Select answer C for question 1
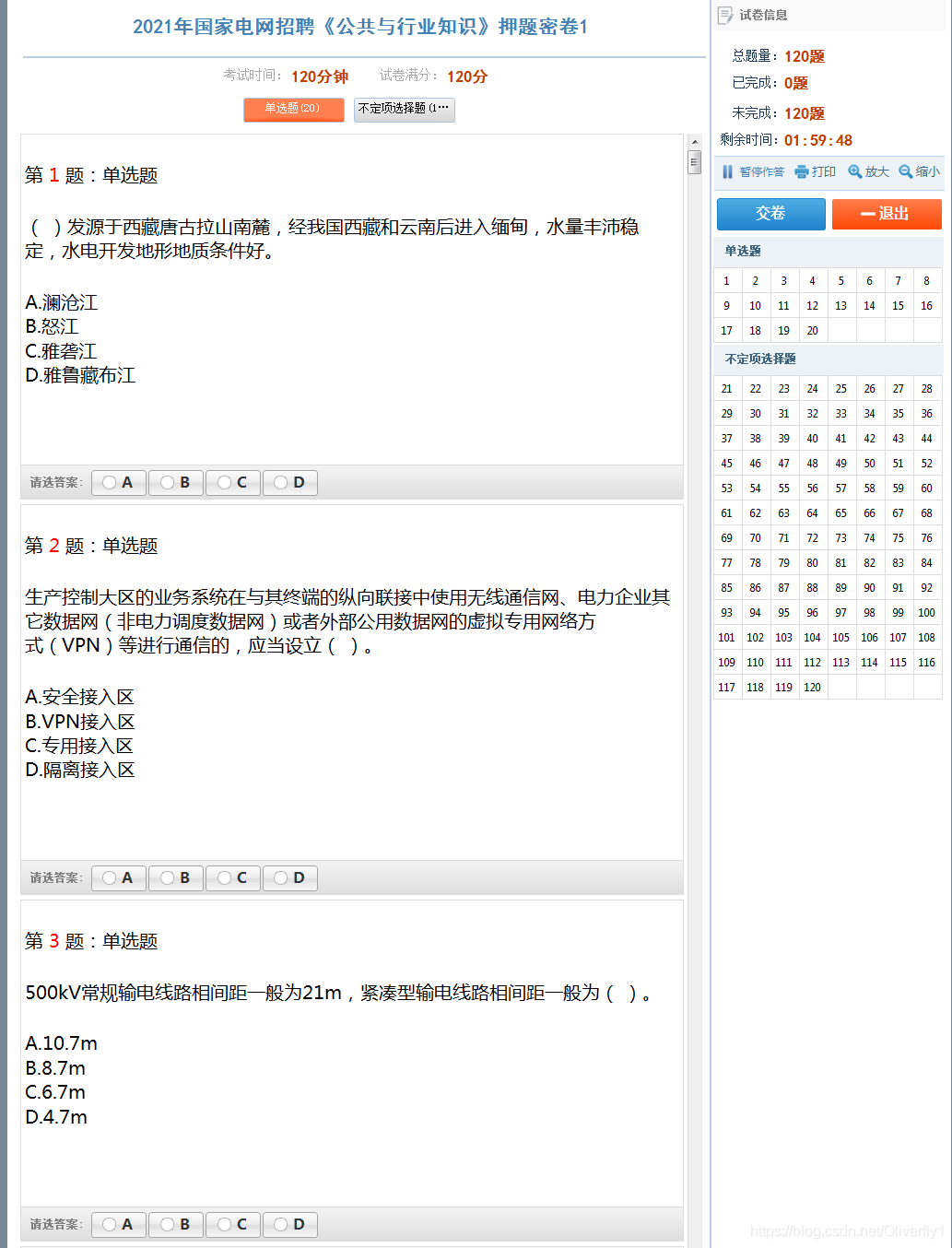 [x=233, y=482]
